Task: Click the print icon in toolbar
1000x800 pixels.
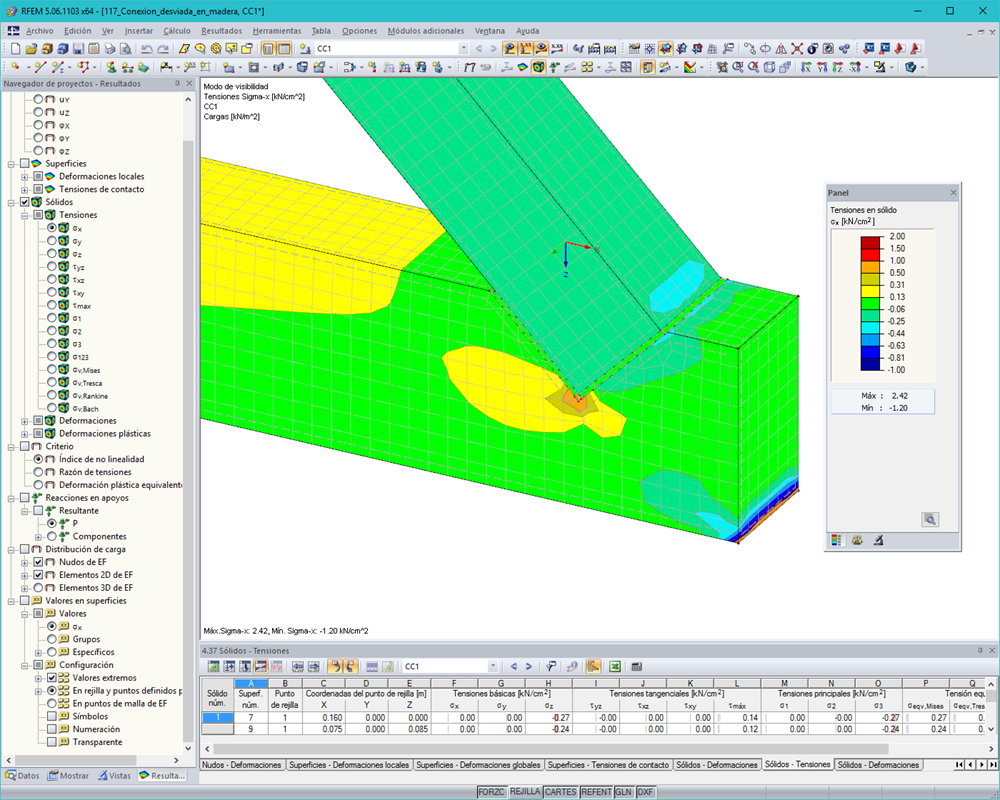Action: (110, 48)
